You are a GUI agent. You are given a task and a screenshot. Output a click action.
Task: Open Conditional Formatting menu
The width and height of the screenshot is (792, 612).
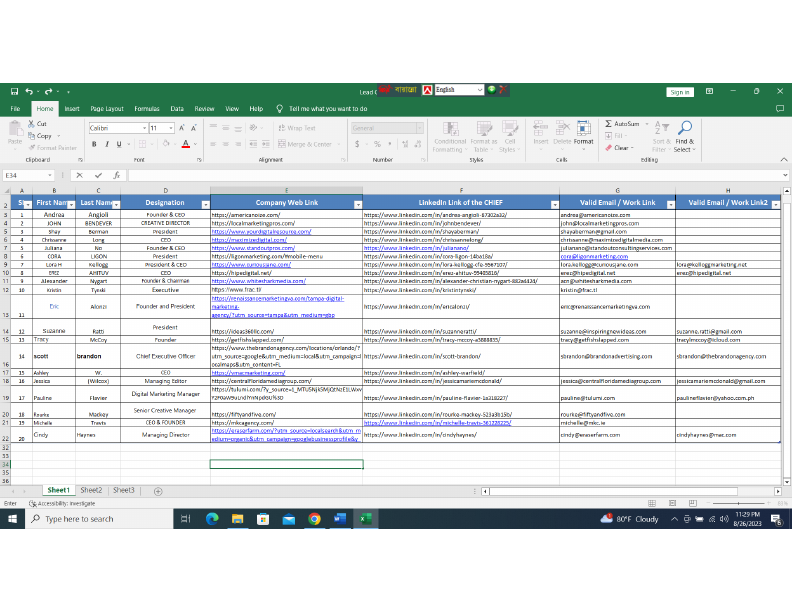coord(450,136)
